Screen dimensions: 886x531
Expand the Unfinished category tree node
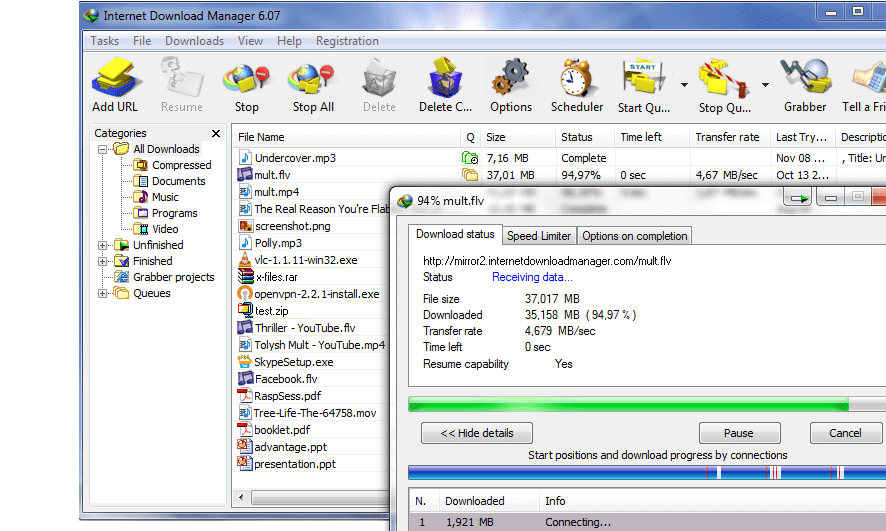[103, 245]
